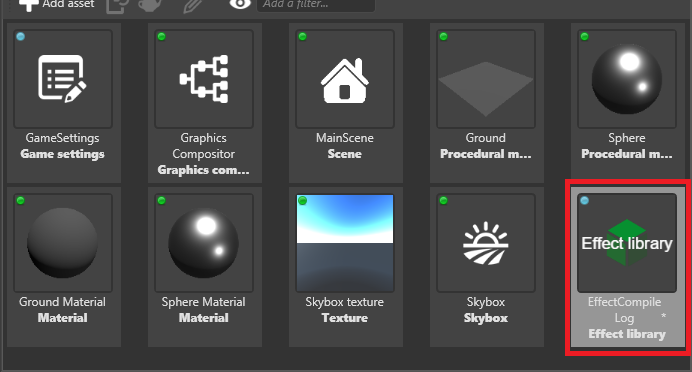Click the Add asset button
The width and height of the screenshot is (692, 372).
pyautogui.click(x=56, y=4)
